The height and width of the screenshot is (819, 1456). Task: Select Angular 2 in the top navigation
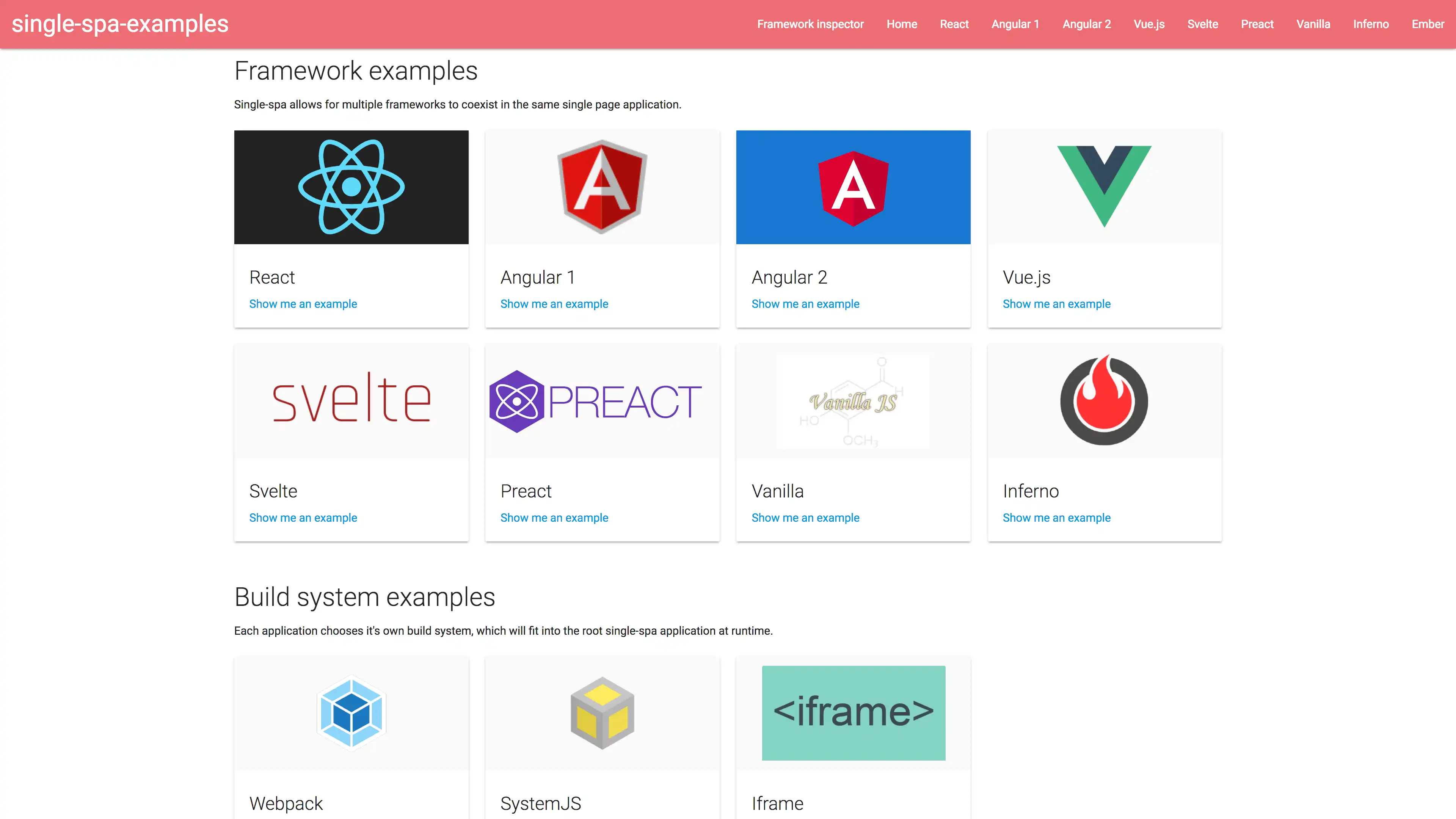click(1086, 24)
